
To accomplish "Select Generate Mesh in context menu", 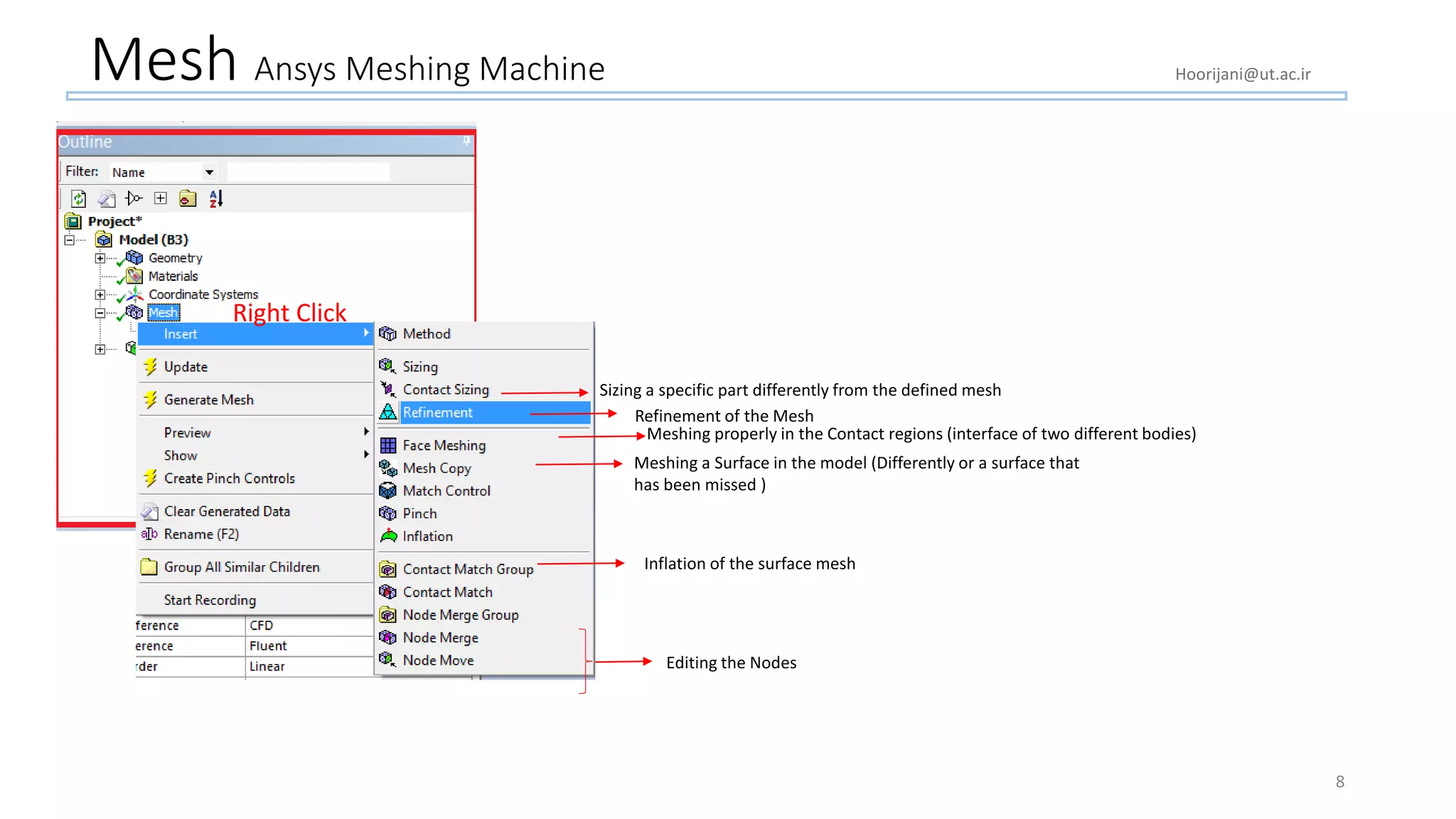I will click(x=208, y=400).
